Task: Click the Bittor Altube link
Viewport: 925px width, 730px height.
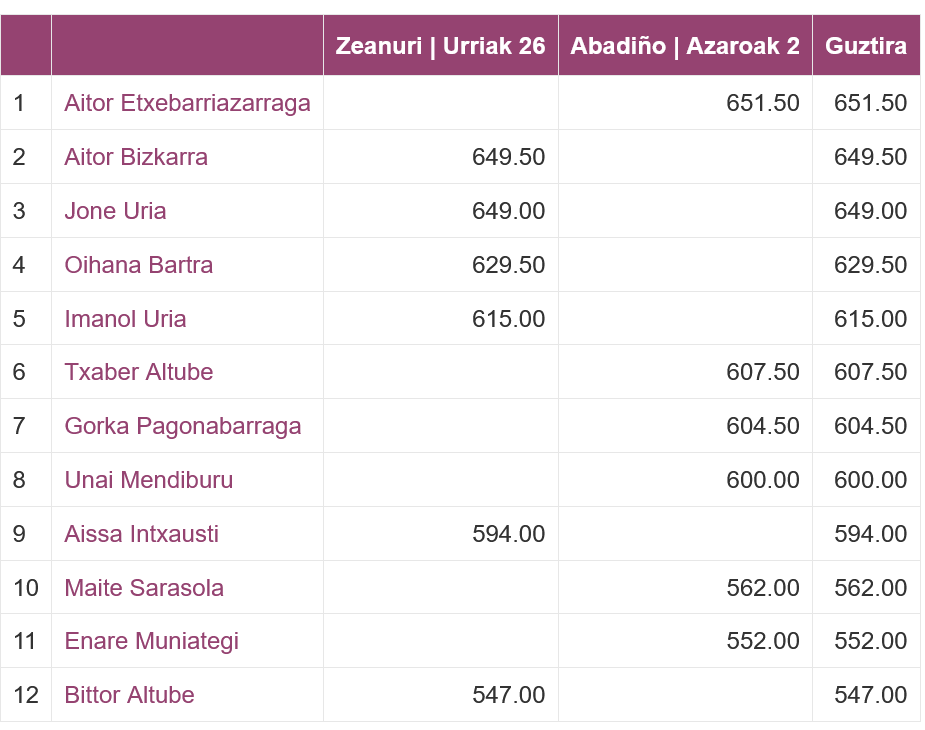Action: (129, 695)
